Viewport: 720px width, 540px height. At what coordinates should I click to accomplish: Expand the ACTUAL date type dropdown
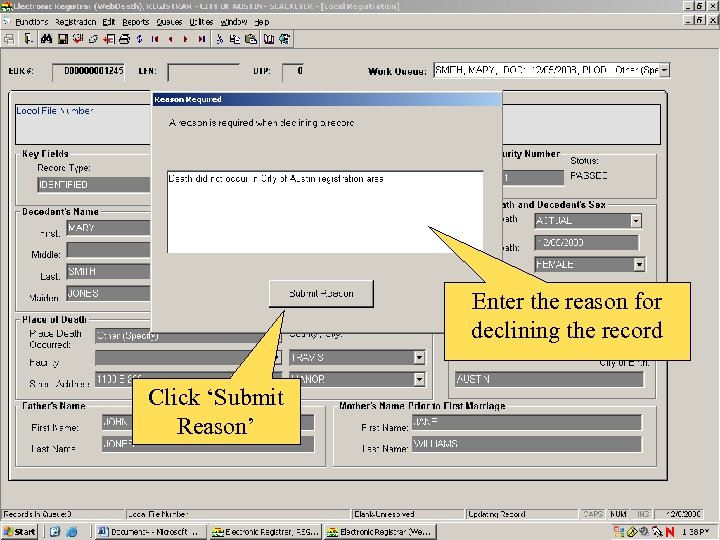(636, 221)
